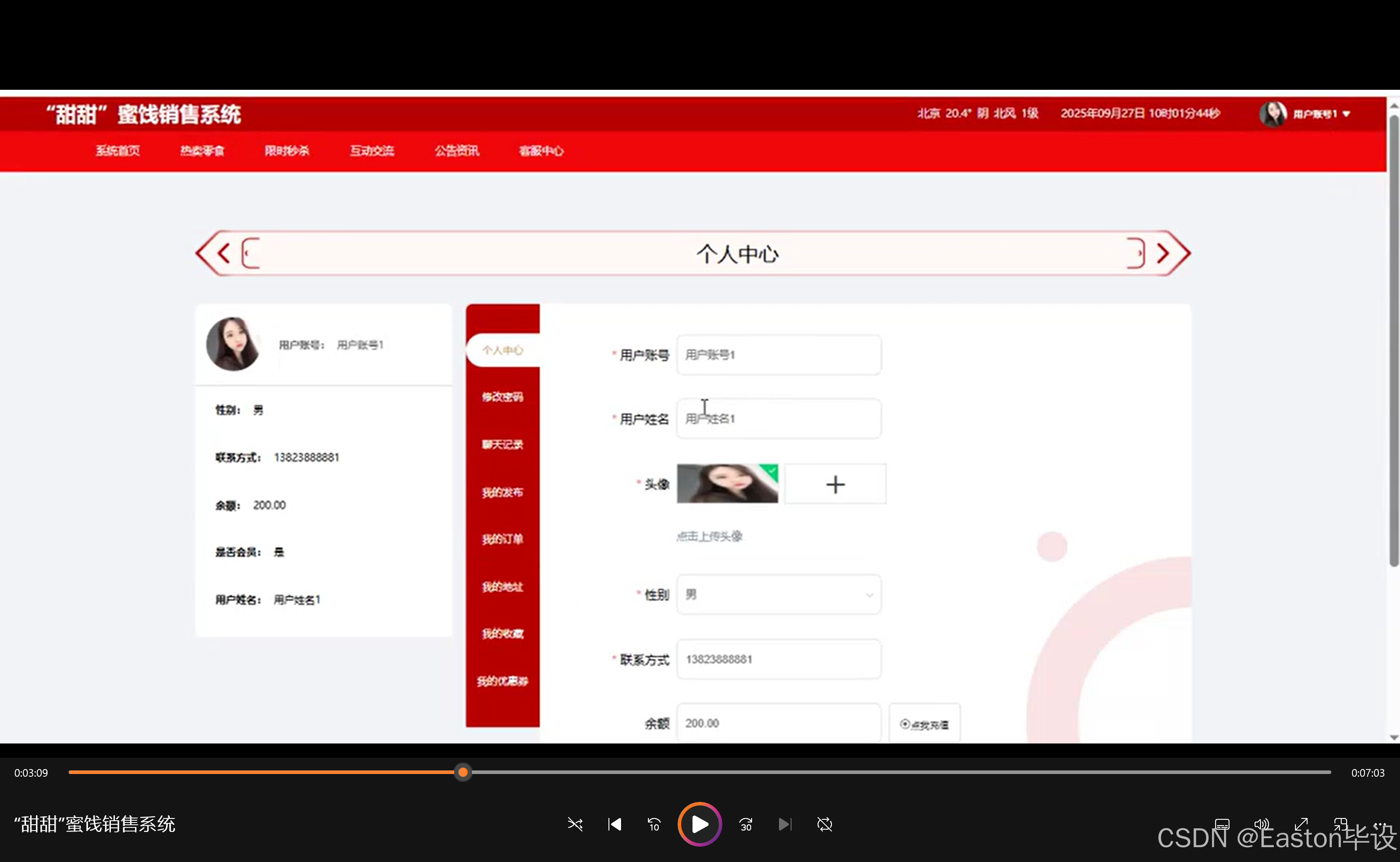The height and width of the screenshot is (862, 1400).
Task: Click the plus box to upload avatar
Action: pyautogui.click(x=836, y=484)
